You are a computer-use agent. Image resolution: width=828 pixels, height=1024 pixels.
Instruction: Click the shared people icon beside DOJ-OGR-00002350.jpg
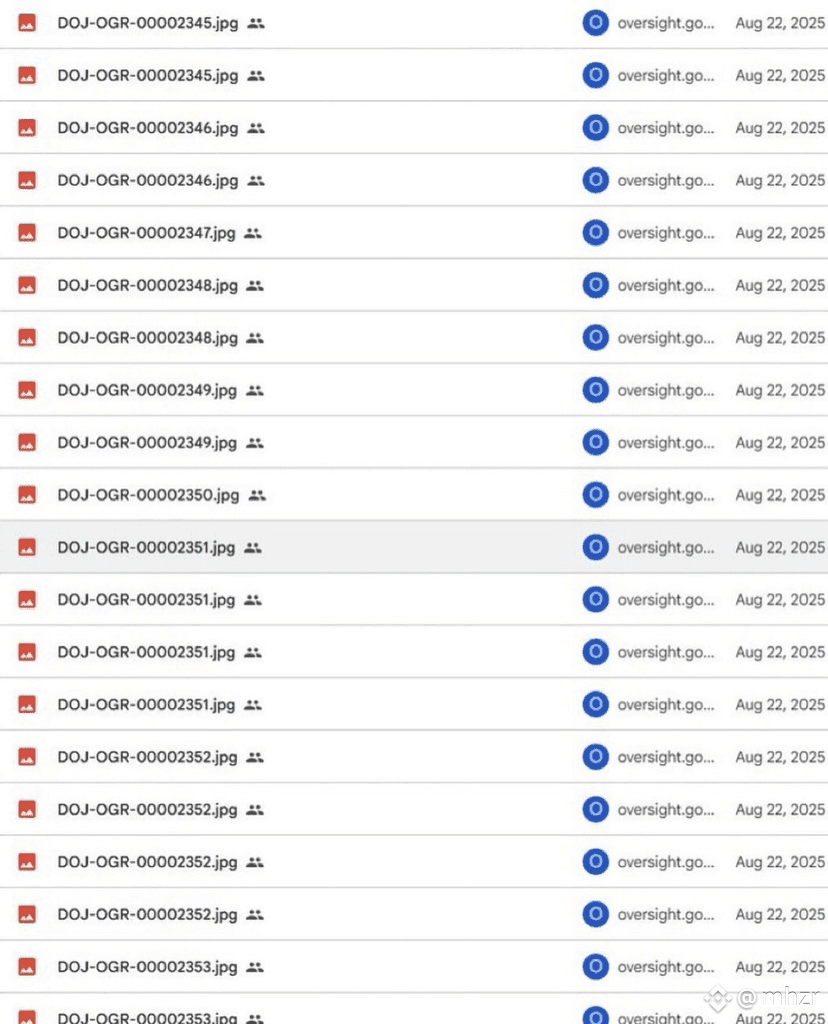(257, 495)
